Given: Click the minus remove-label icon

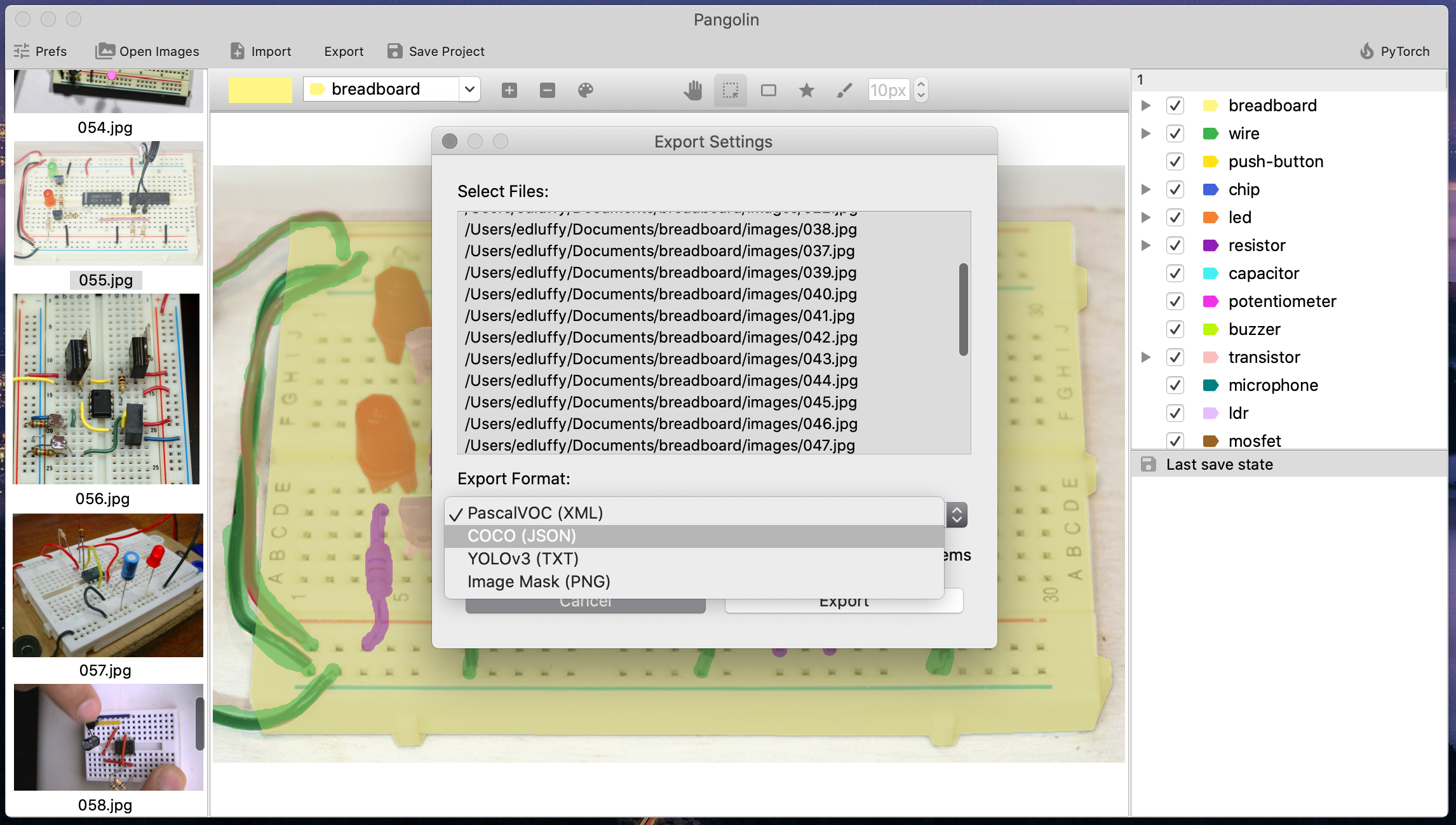Looking at the screenshot, I should tap(548, 90).
